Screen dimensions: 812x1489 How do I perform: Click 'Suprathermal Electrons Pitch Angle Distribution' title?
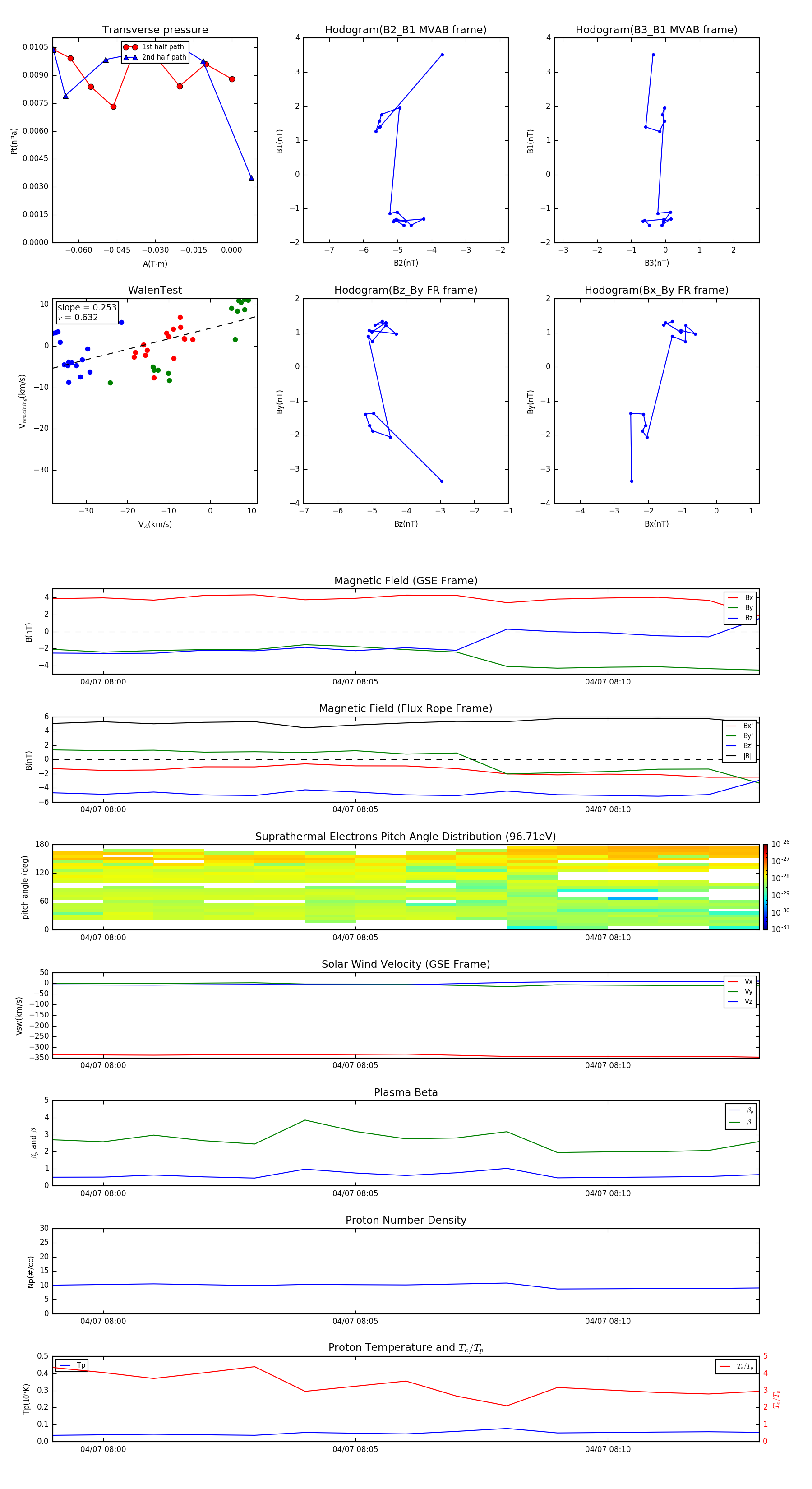point(406,837)
